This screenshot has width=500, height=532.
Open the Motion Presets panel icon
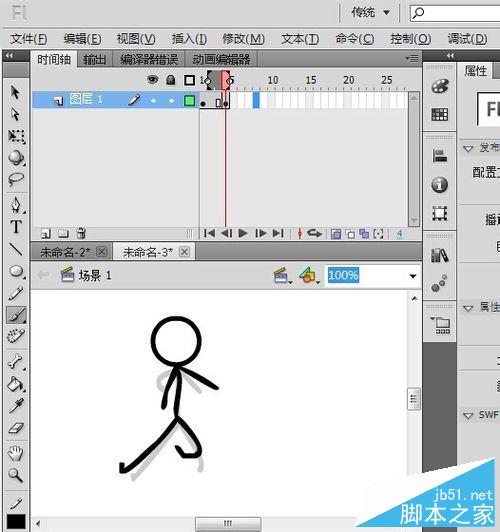click(440, 284)
